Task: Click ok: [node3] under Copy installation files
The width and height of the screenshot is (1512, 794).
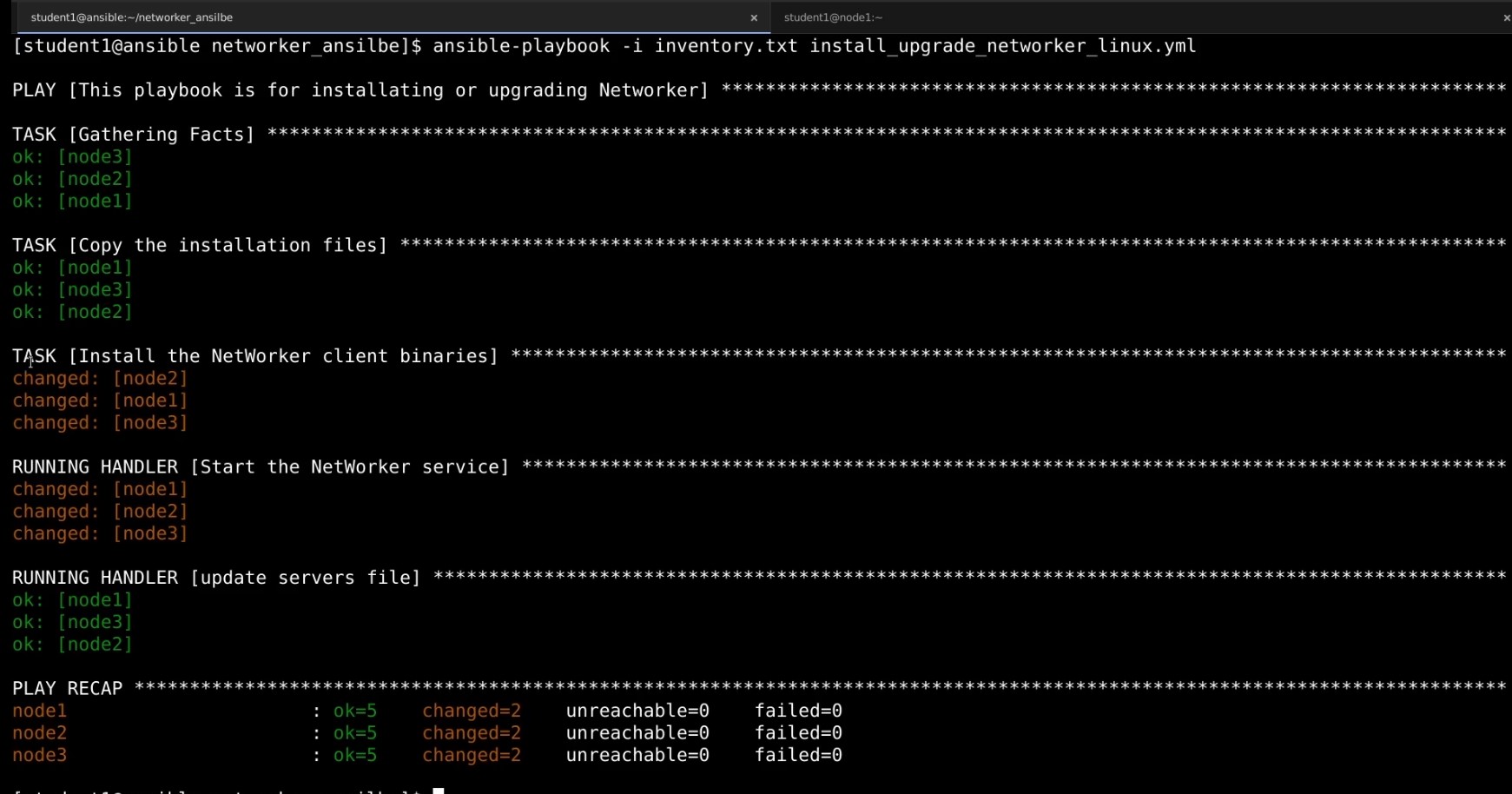Action: click(72, 289)
